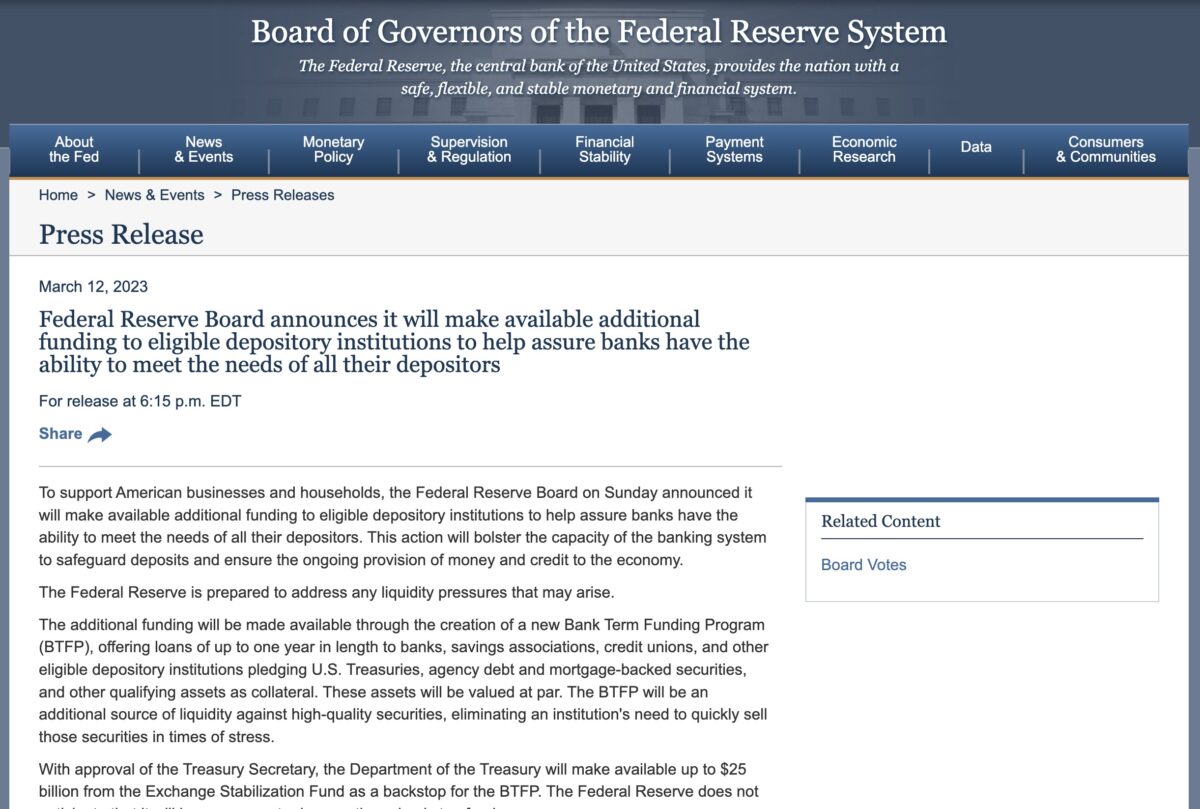Screen dimensions: 1200x809
Task: Click paragraph starting 'To support American businesses'
Action: 403,526
